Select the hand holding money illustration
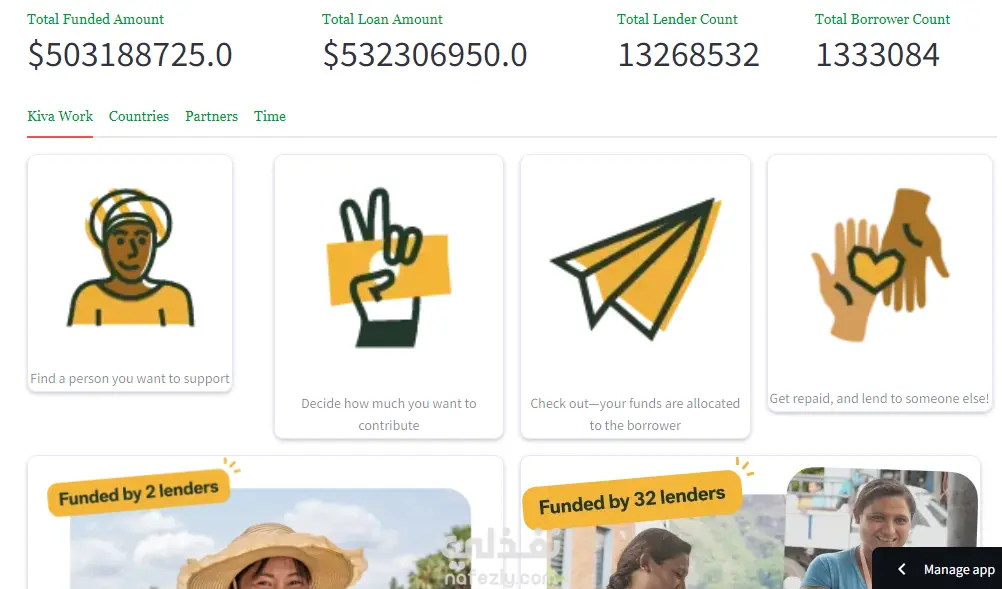Screen dimensions: 1002x589 [x=389, y=268]
